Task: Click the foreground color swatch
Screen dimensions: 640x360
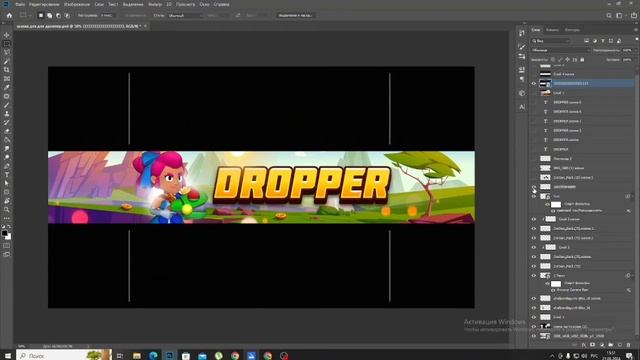Action: coord(4,233)
